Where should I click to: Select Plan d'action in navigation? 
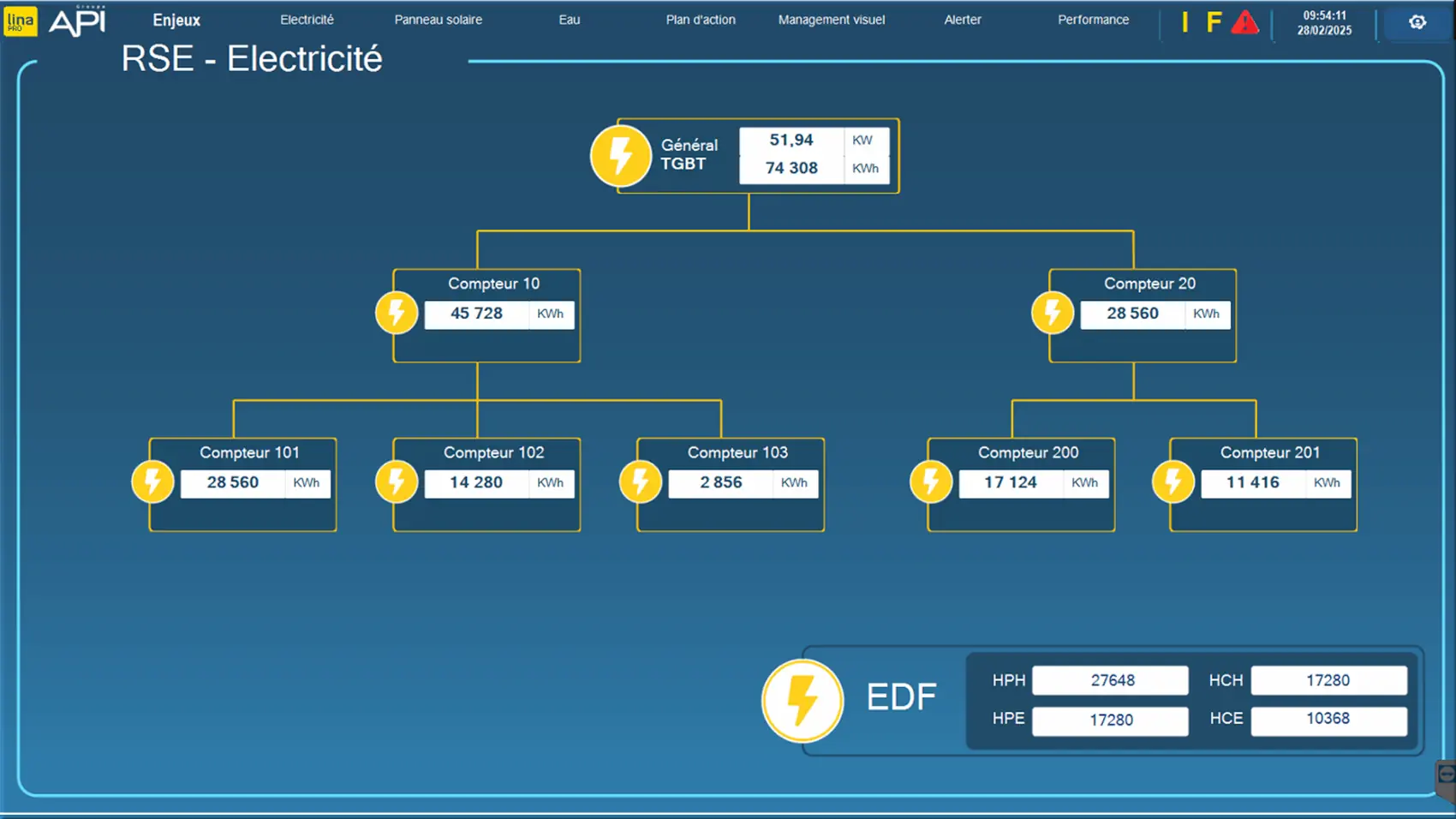[x=701, y=20]
